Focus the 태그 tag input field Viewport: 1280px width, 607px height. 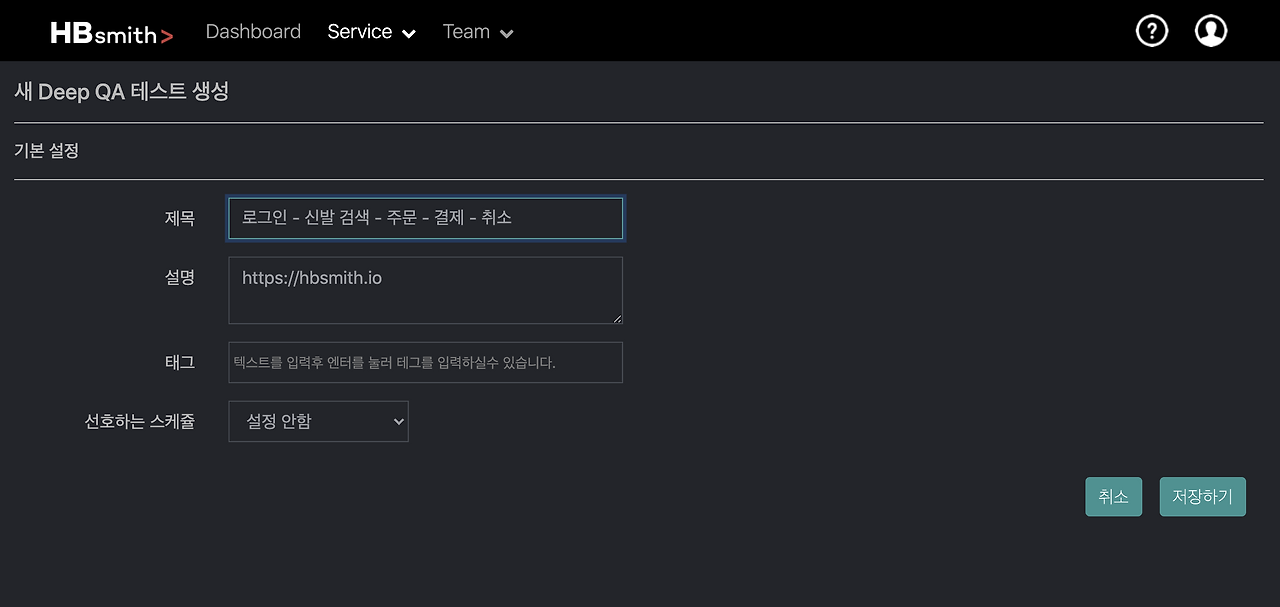tap(425, 362)
